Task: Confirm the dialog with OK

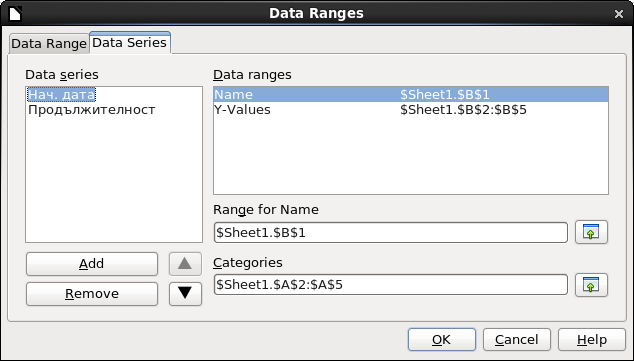Action: point(442,340)
